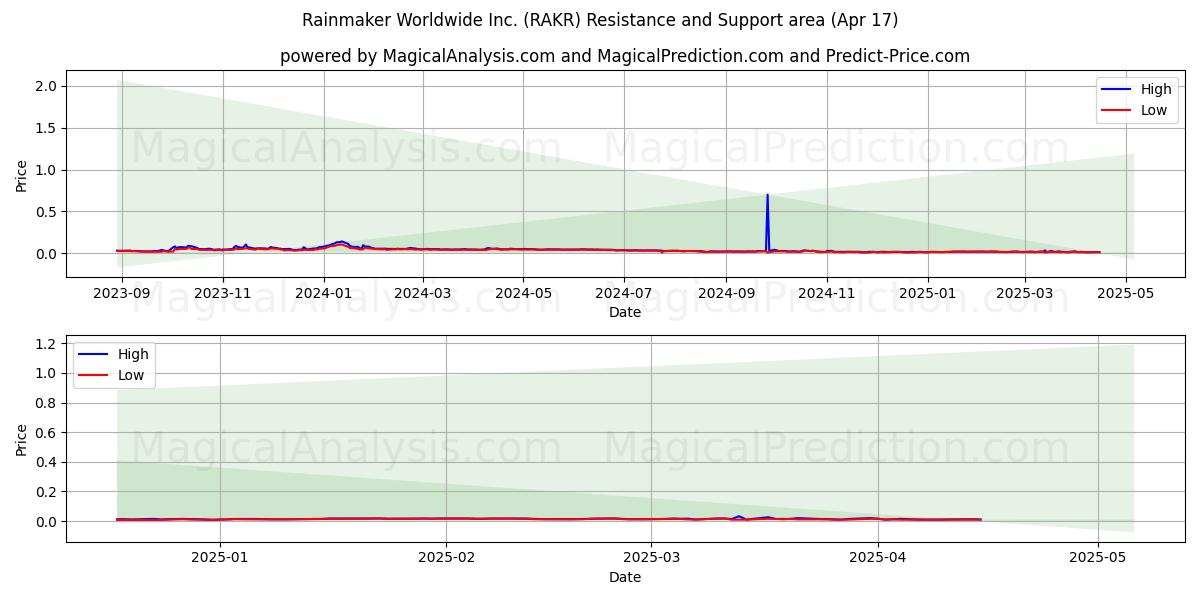Click the '0.4' price tick on the bottom chart
Viewport: 1200px width, 600px height.
[x=48, y=463]
